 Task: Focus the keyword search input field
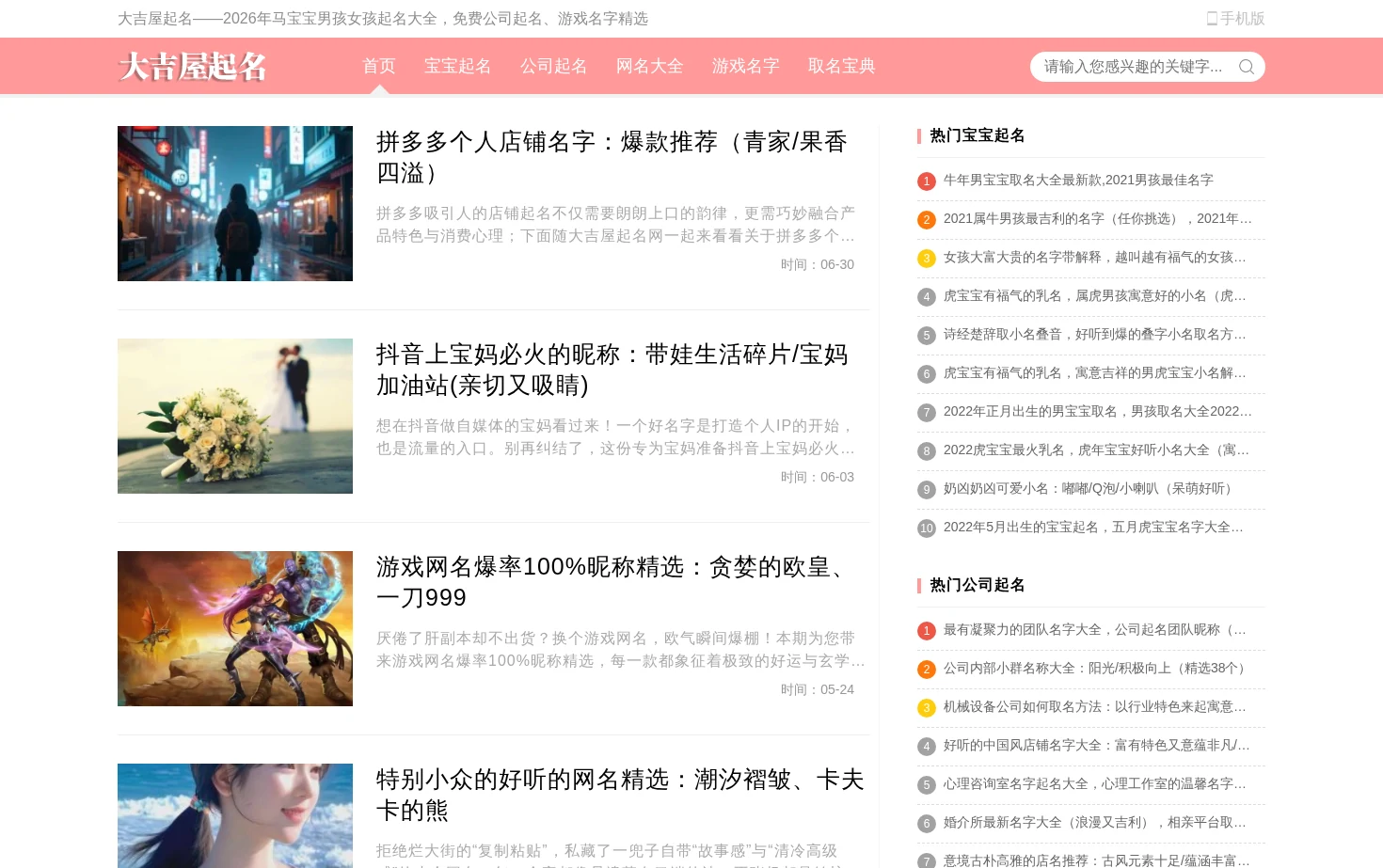(1134, 67)
